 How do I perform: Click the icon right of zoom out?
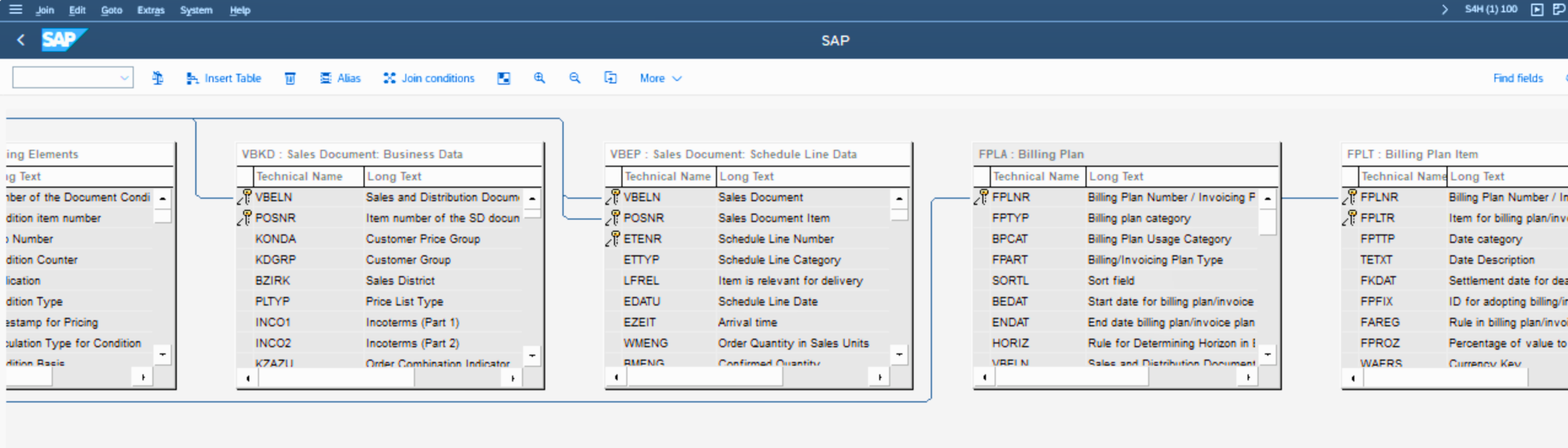[x=610, y=78]
